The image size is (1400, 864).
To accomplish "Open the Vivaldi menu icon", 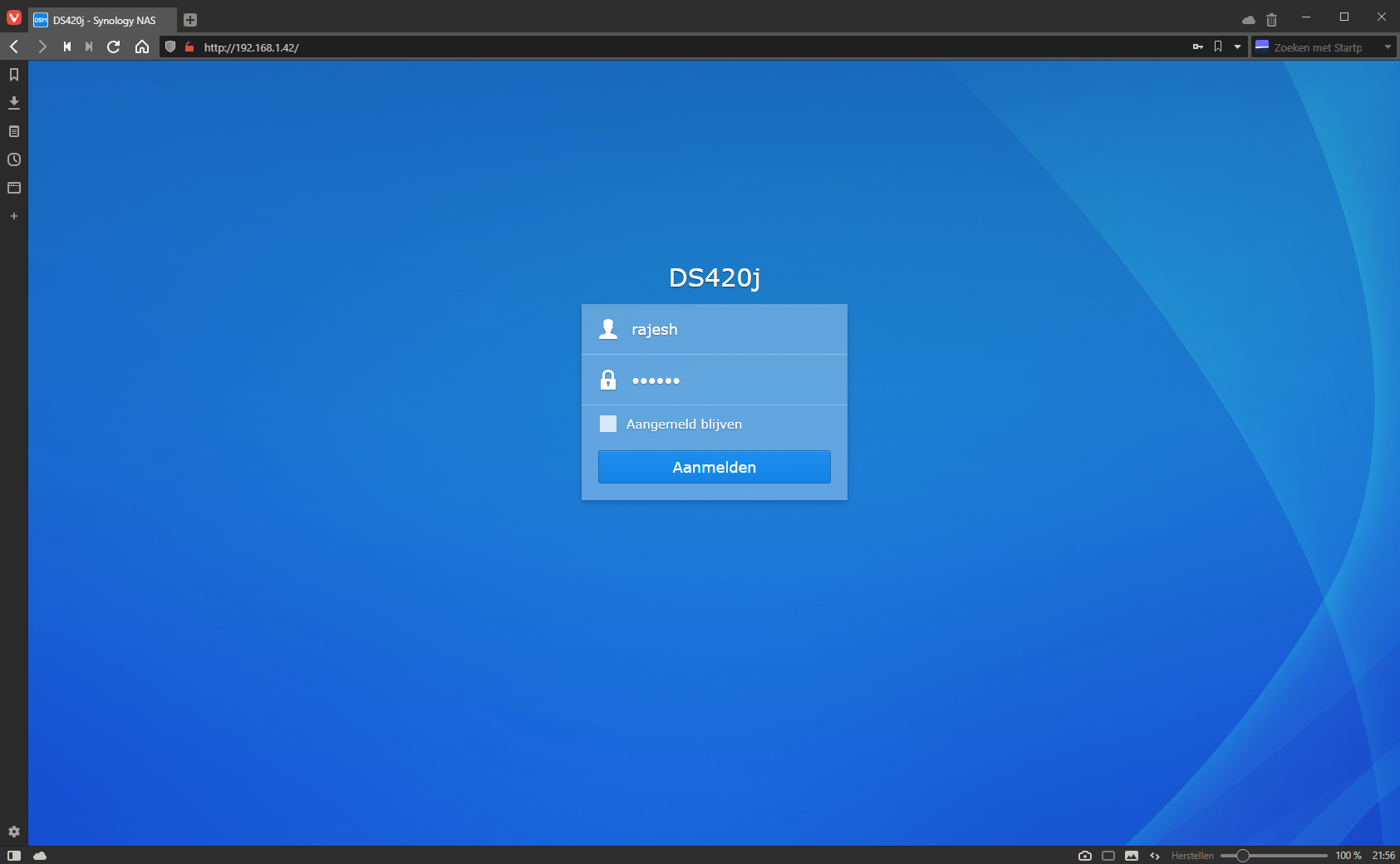I will (x=14, y=17).
